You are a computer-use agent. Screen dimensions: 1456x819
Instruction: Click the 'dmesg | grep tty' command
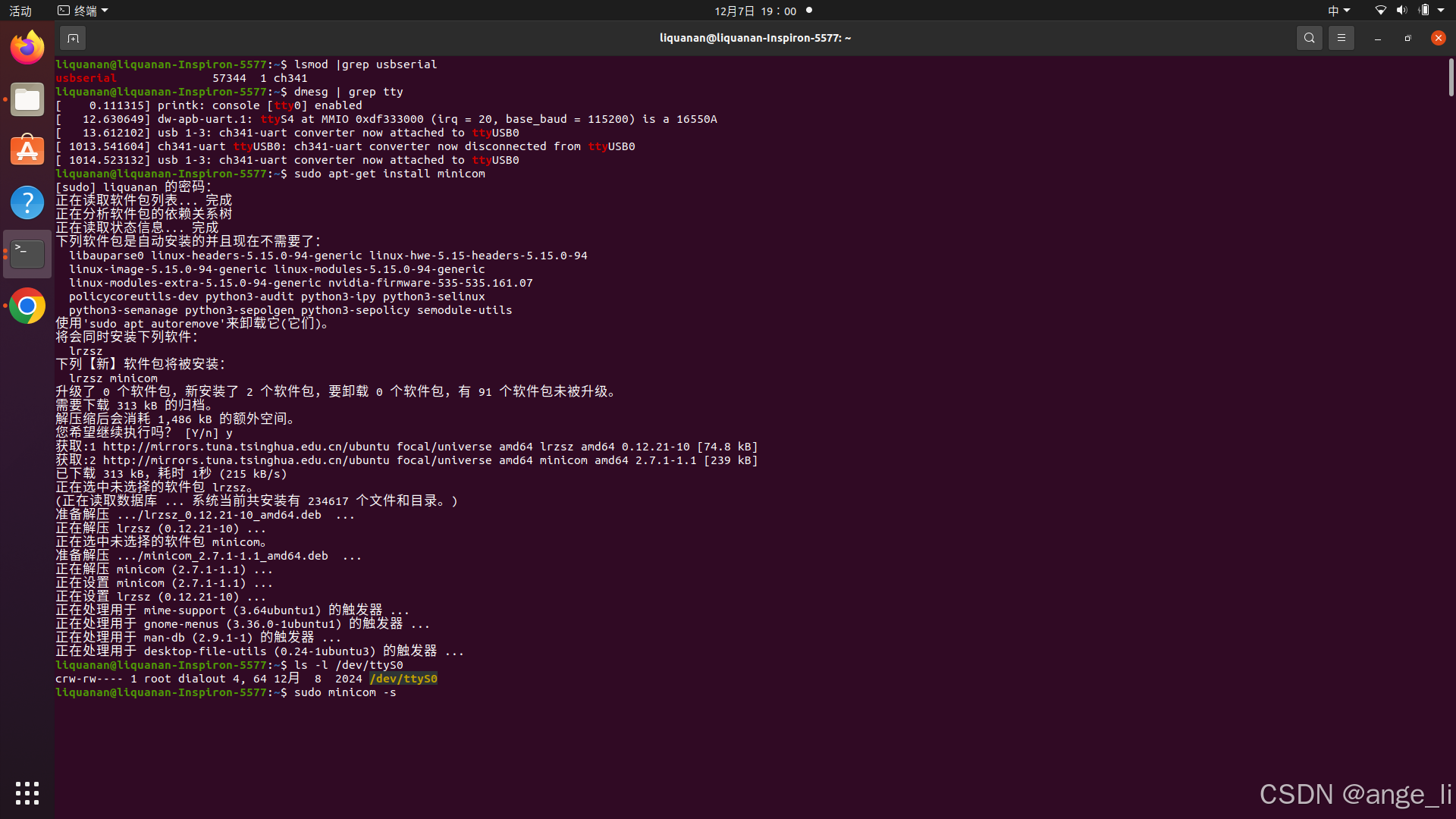(x=349, y=92)
